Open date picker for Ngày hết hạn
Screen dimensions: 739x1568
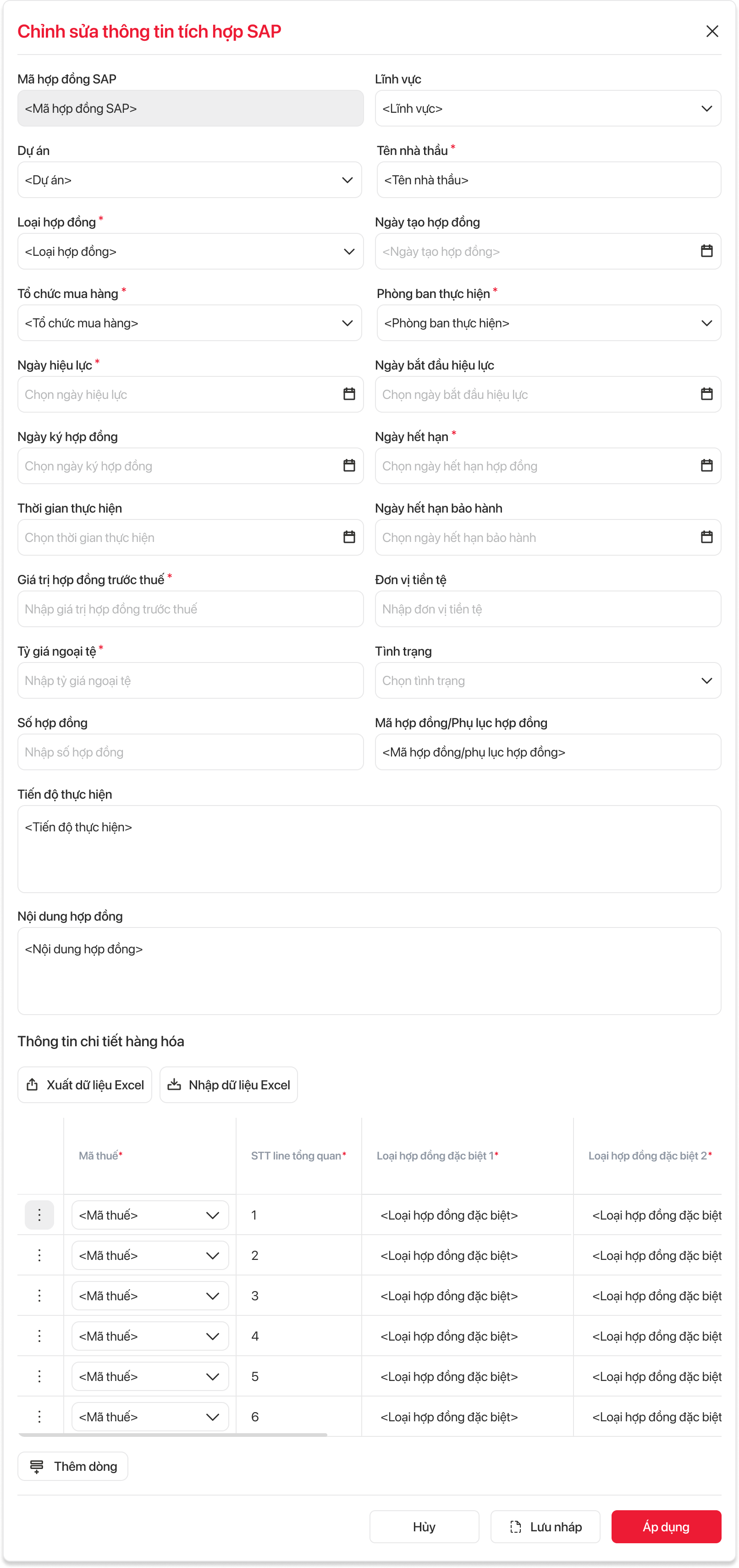(706, 466)
